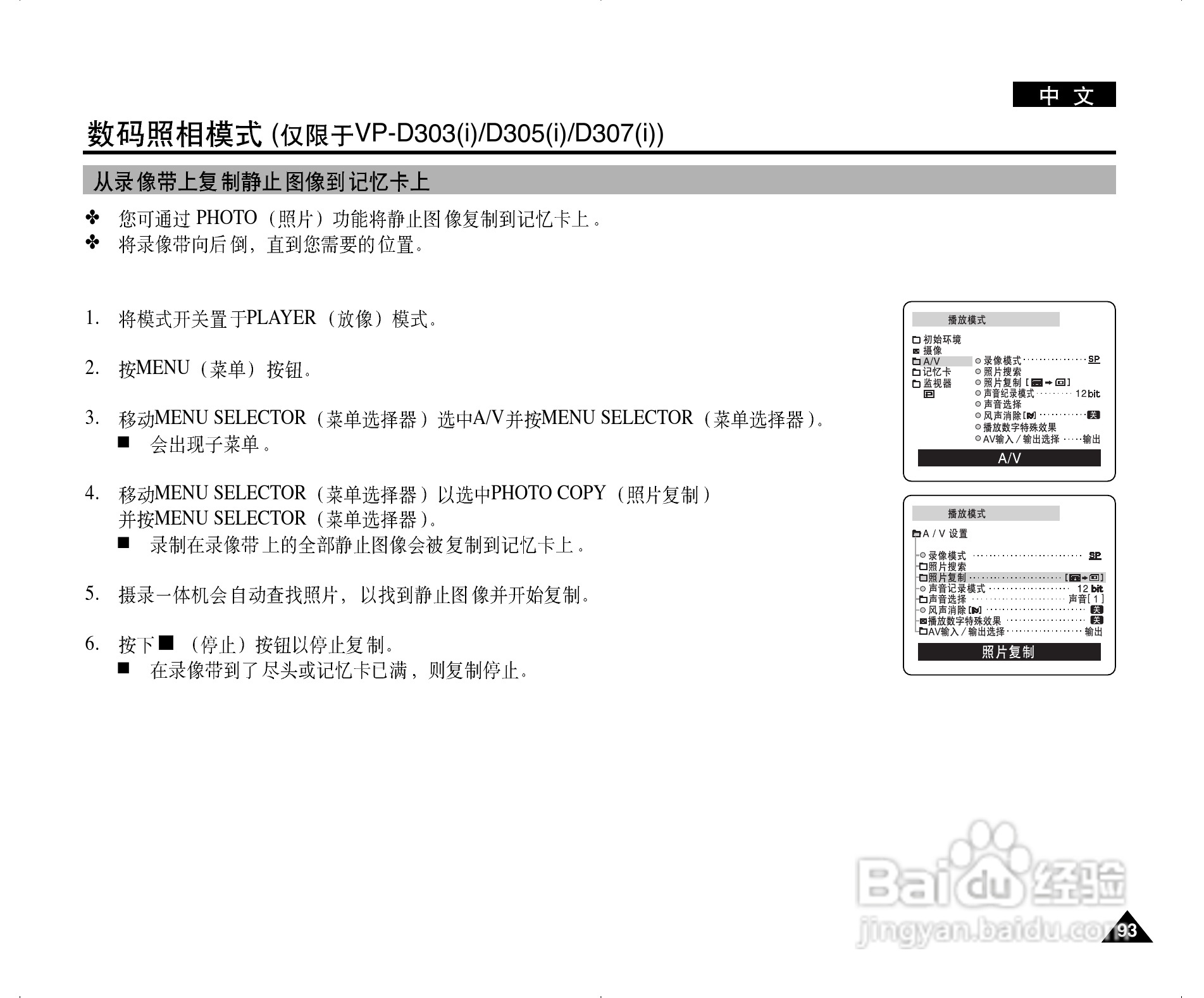The image size is (1204, 998).
Task: Select 录像模式 bullet in A/V category screen
Action: pos(978,361)
